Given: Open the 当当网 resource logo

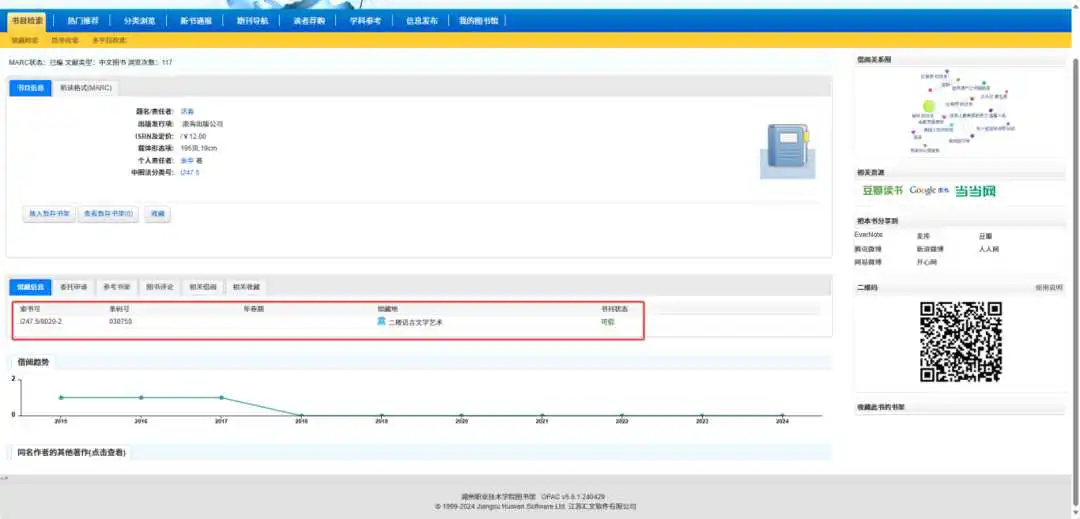Looking at the screenshot, I should [x=975, y=191].
